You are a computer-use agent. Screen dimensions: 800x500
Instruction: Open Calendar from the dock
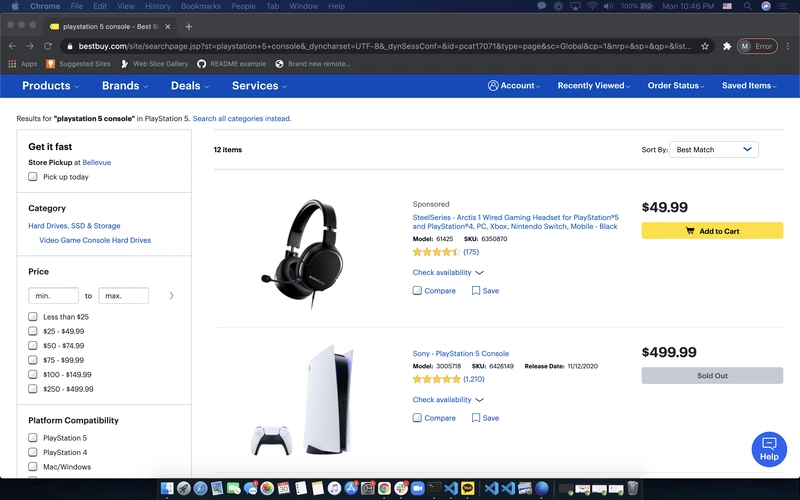(284, 488)
